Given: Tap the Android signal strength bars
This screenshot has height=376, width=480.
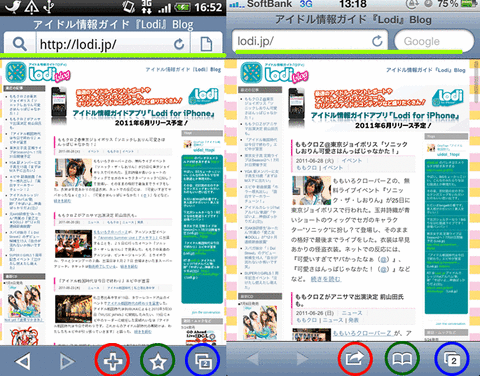Looking at the screenshot, I should (x=165, y=8).
